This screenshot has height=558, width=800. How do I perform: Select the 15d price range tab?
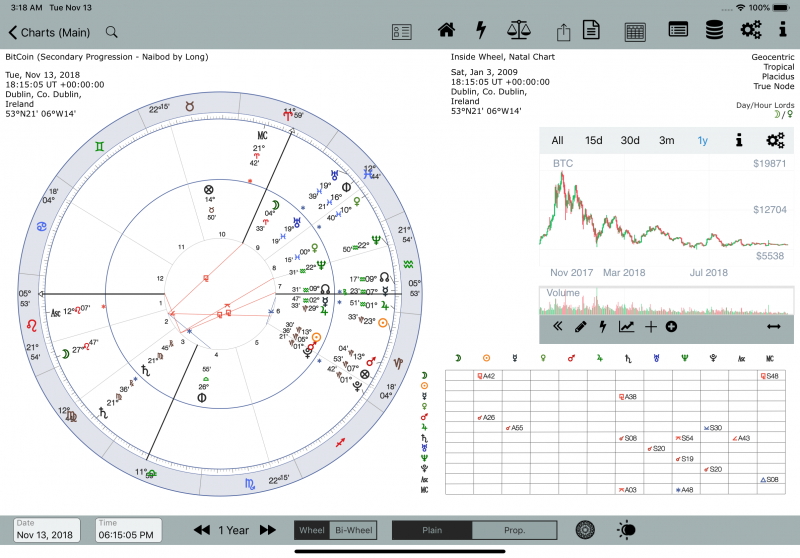click(593, 140)
